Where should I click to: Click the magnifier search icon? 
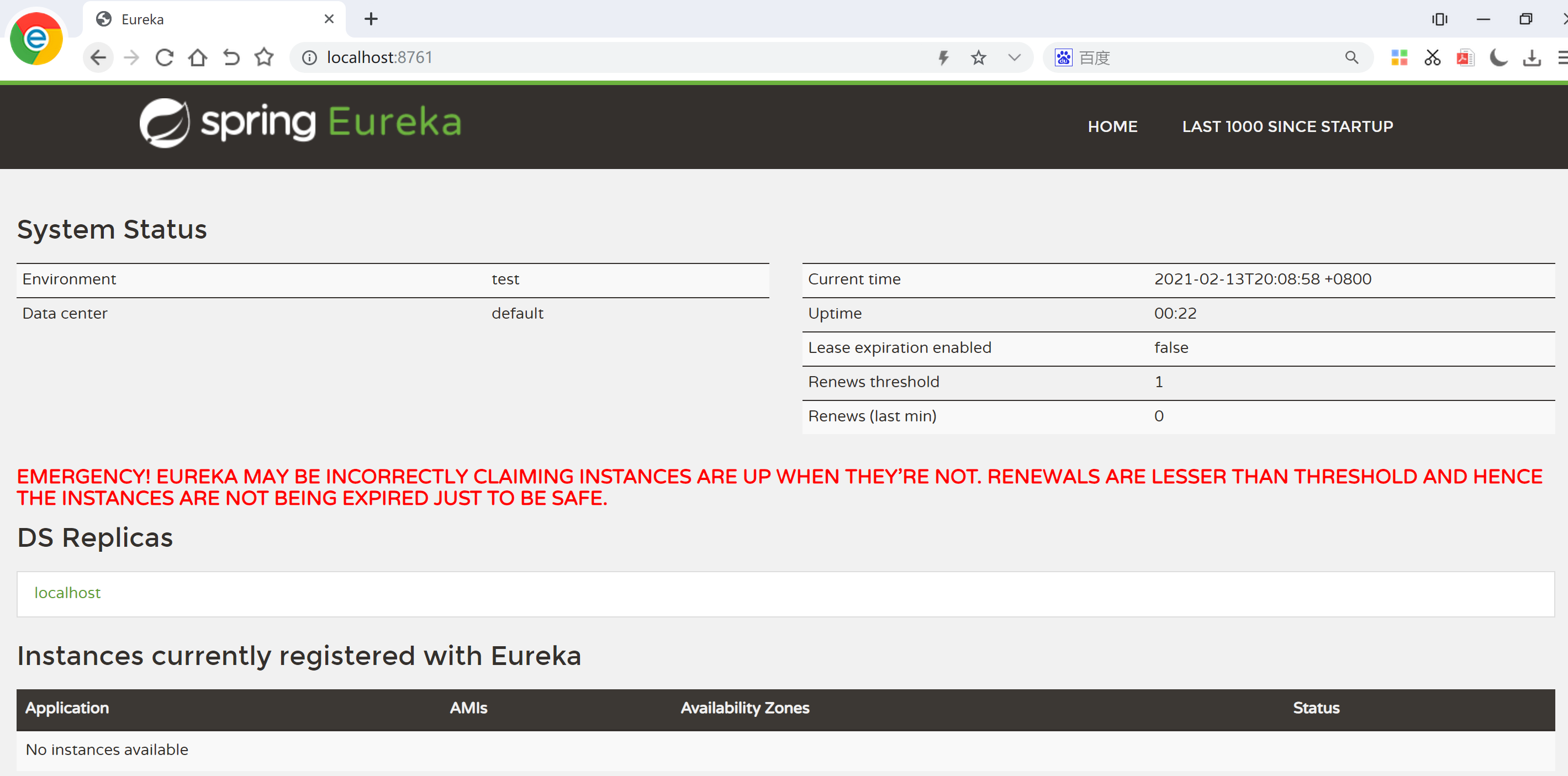(x=1351, y=58)
